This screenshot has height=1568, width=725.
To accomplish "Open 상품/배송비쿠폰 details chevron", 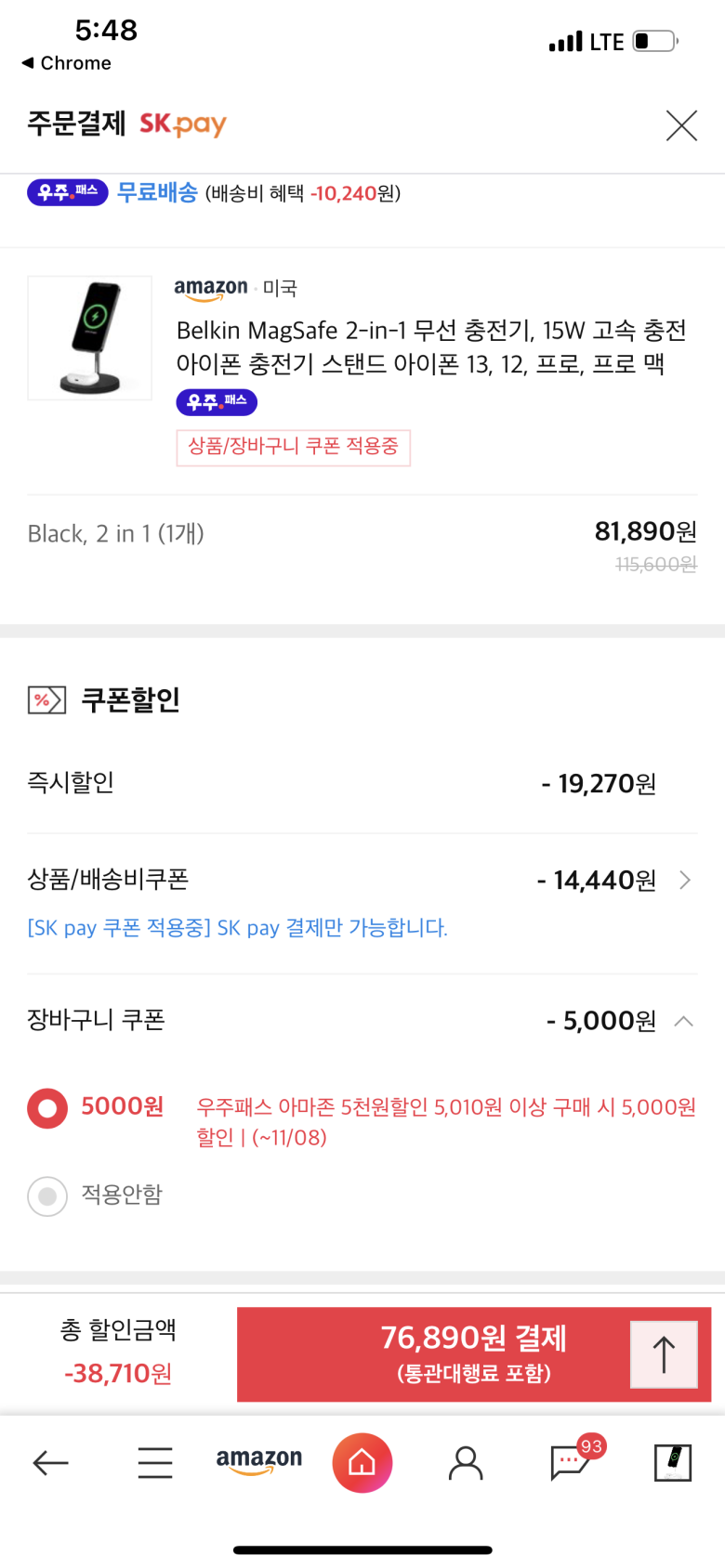I will click(x=685, y=880).
